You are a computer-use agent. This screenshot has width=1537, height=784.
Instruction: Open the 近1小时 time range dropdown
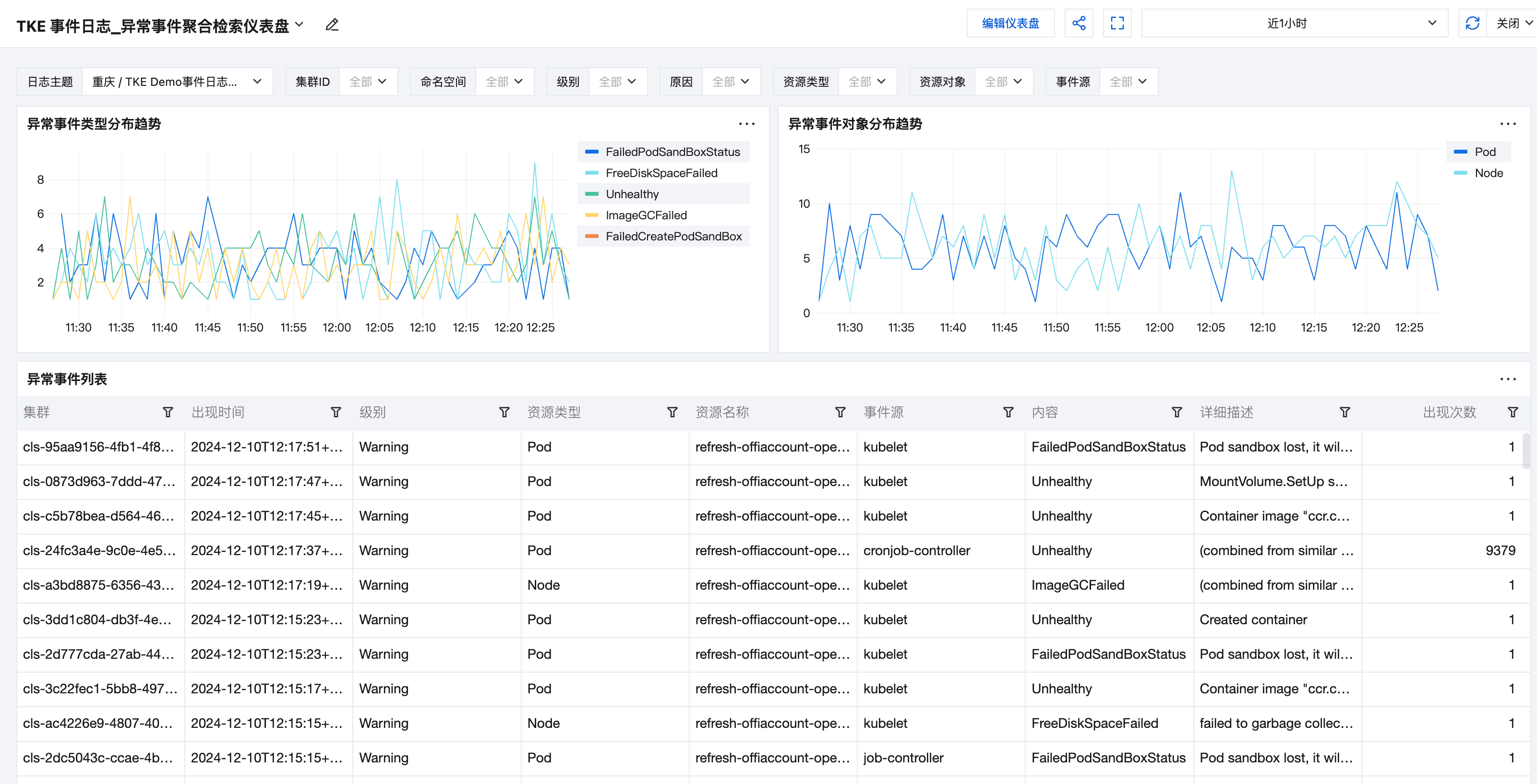click(1294, 23)
